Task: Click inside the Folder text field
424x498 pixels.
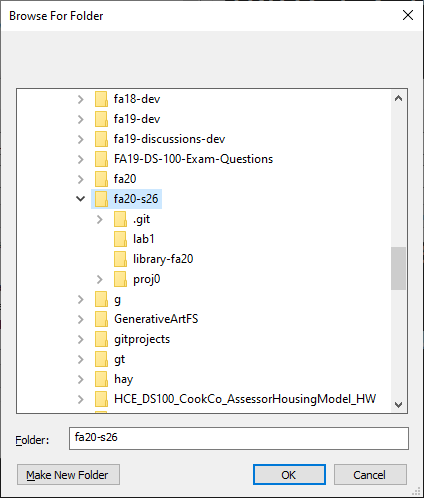Action: (239, 438)
